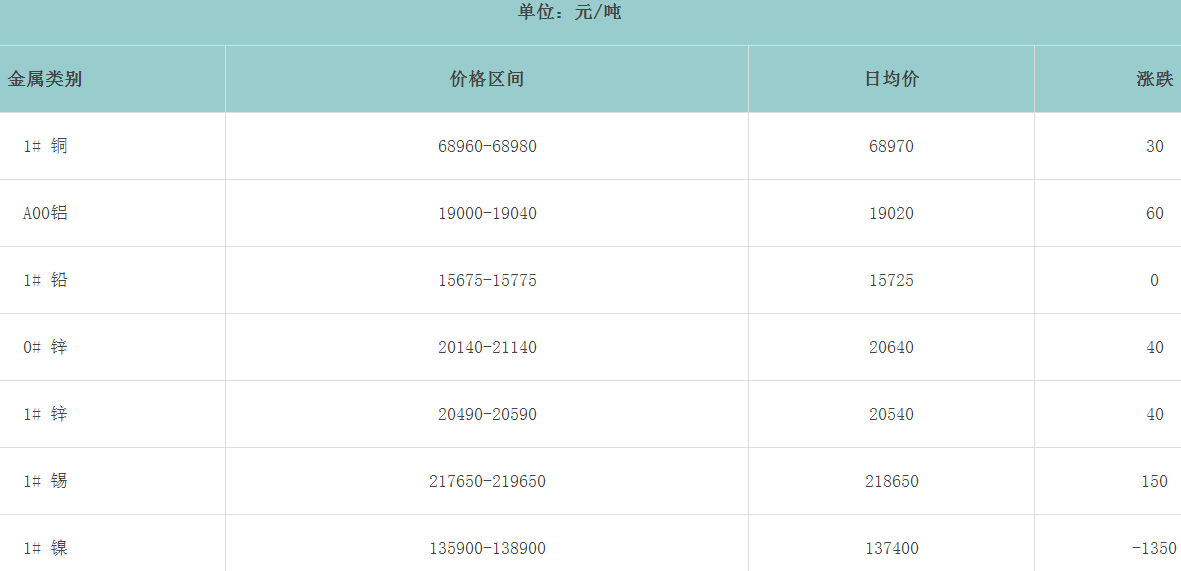Click the 137400 nickel daily average
This screenshot has height=571, width=1181.
pos(891,548)
